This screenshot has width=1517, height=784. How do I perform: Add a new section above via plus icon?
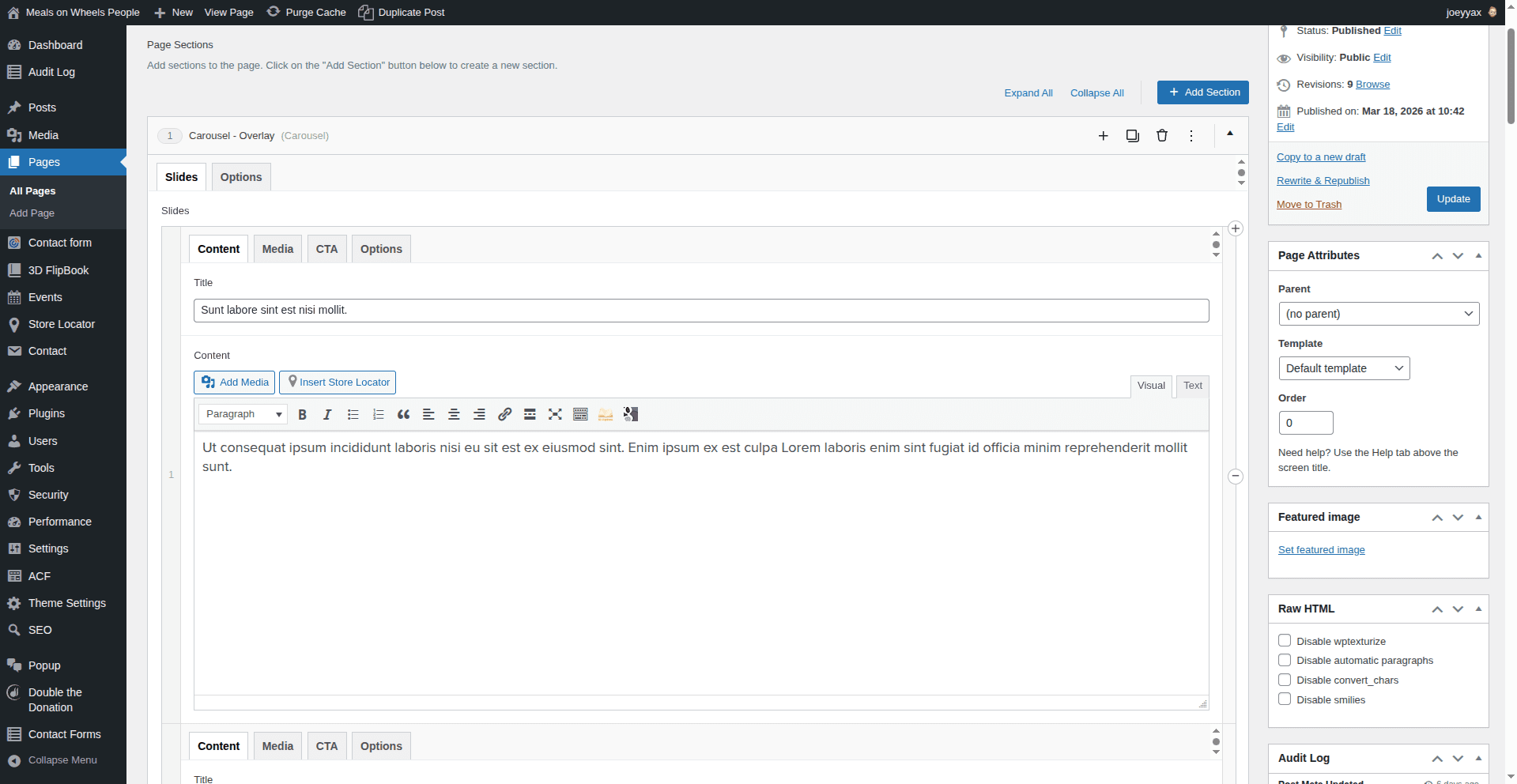pos(1104,135)
